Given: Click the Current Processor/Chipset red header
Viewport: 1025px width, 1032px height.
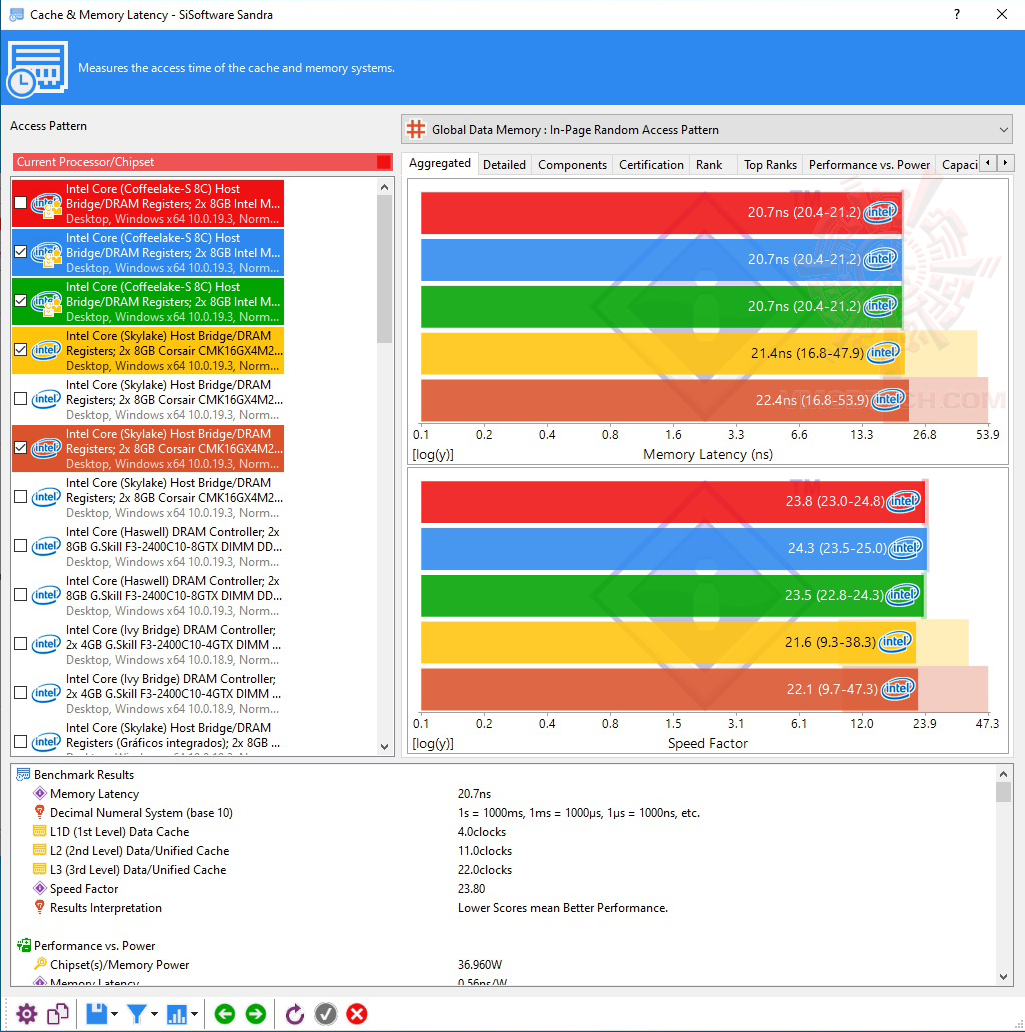Looking at the screenshot, I should click(203, 162).
